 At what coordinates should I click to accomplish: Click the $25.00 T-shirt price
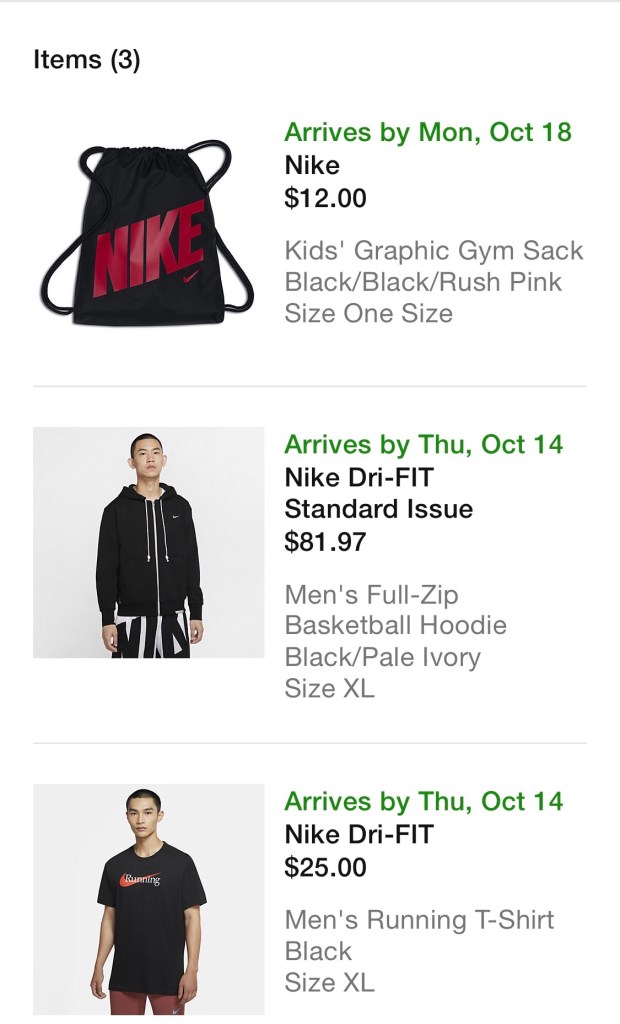(325, 867)
